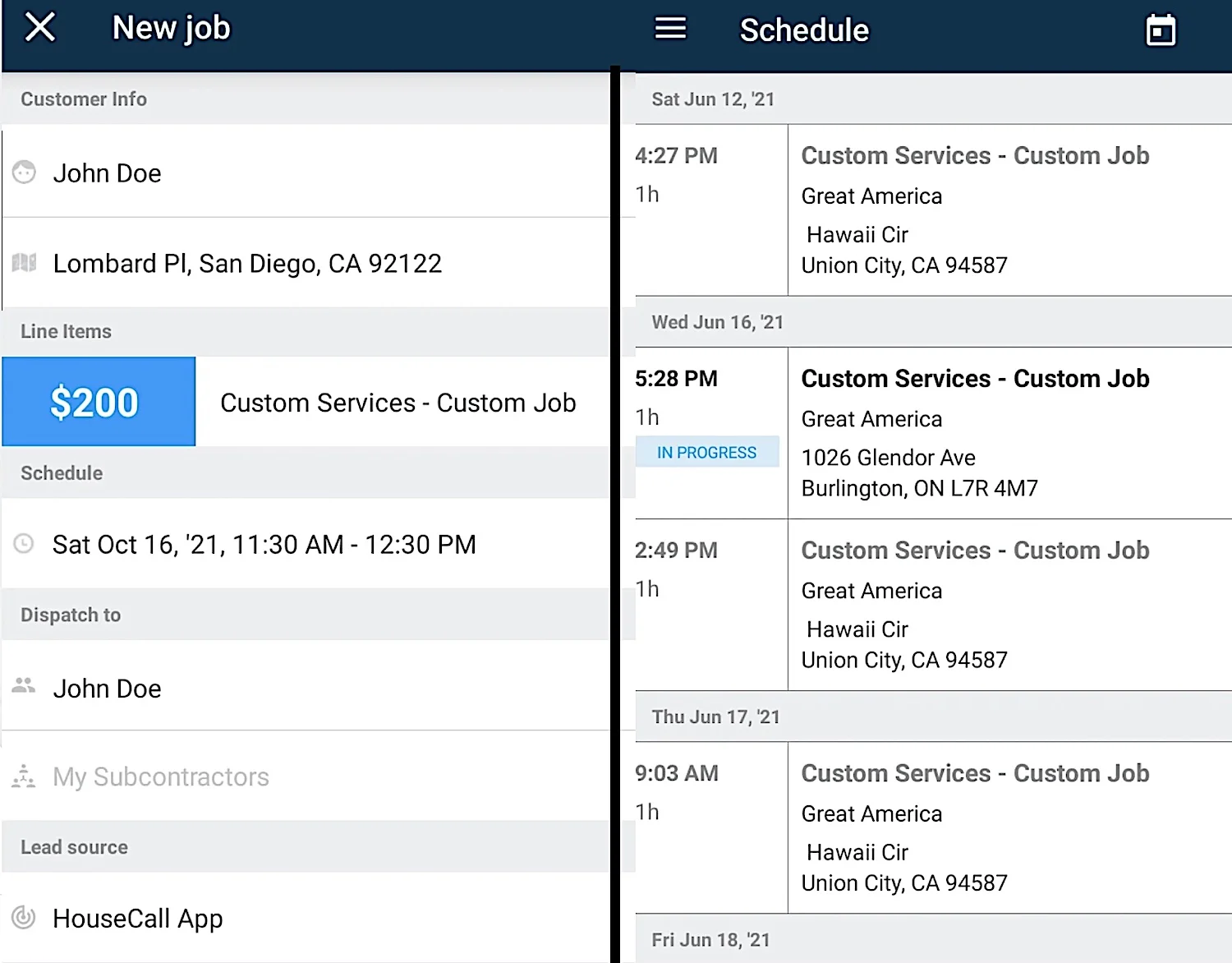This screenshot has width=1232, height=963.
Task: Open the 5:28 PM job at 1026 Glendor Ave
Action: [933, 433]
